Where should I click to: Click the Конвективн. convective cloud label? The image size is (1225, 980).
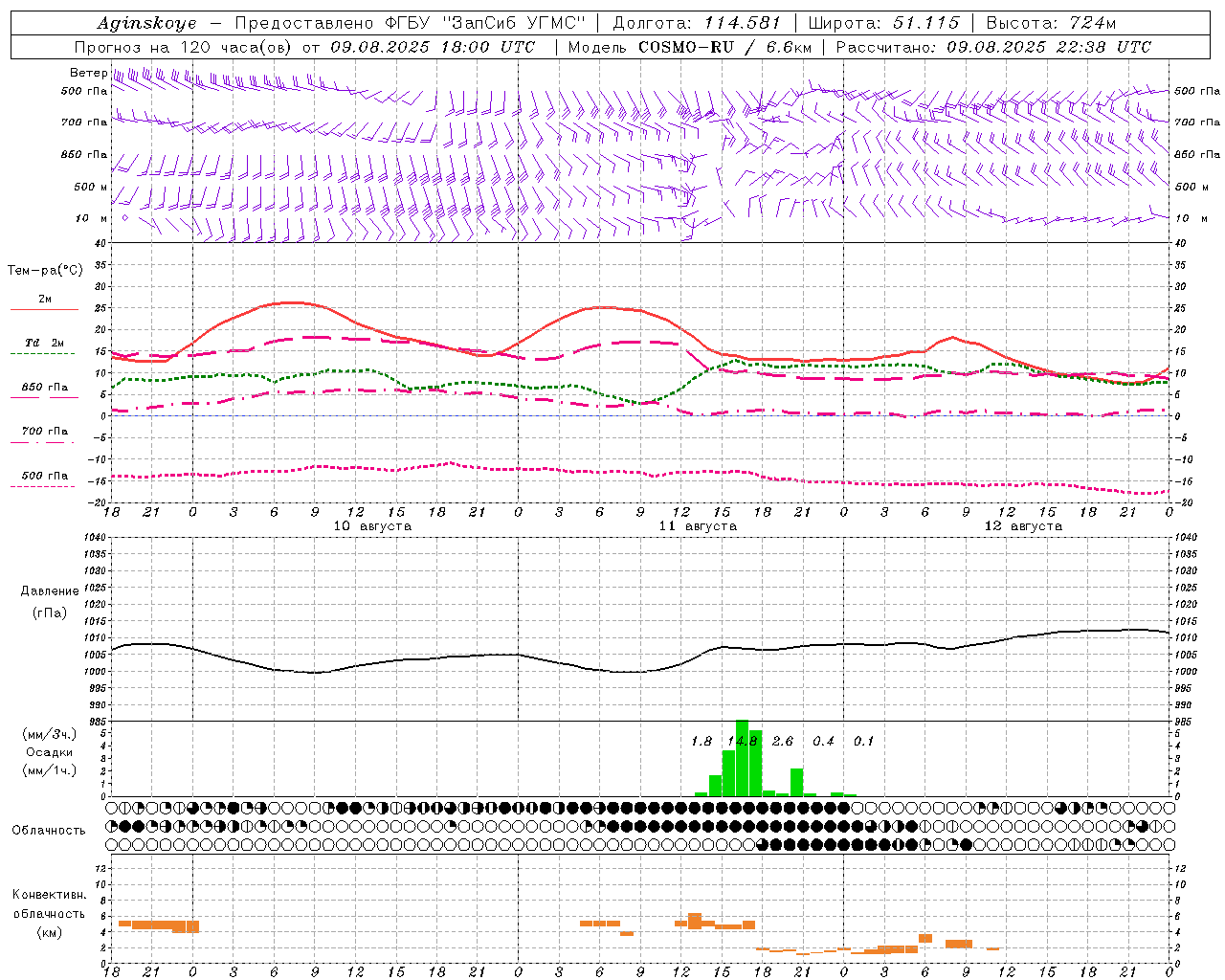tap(49, 896)
